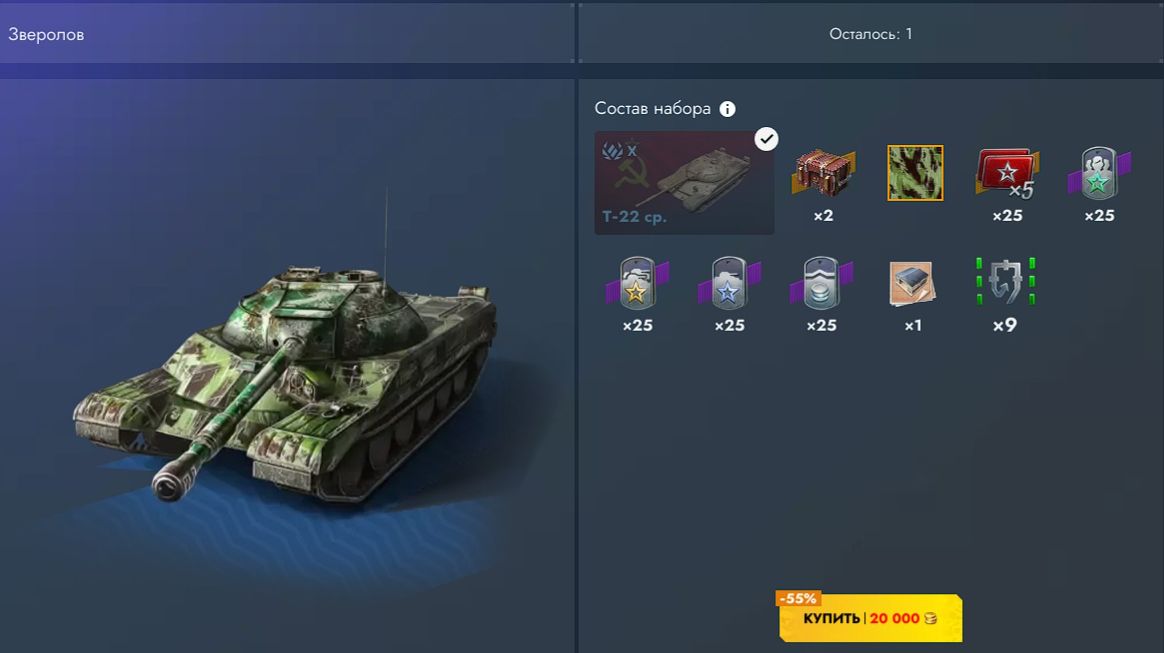Click the equipment slot ×9 icon
1164x653 pixels.
tap(1005, 281)
